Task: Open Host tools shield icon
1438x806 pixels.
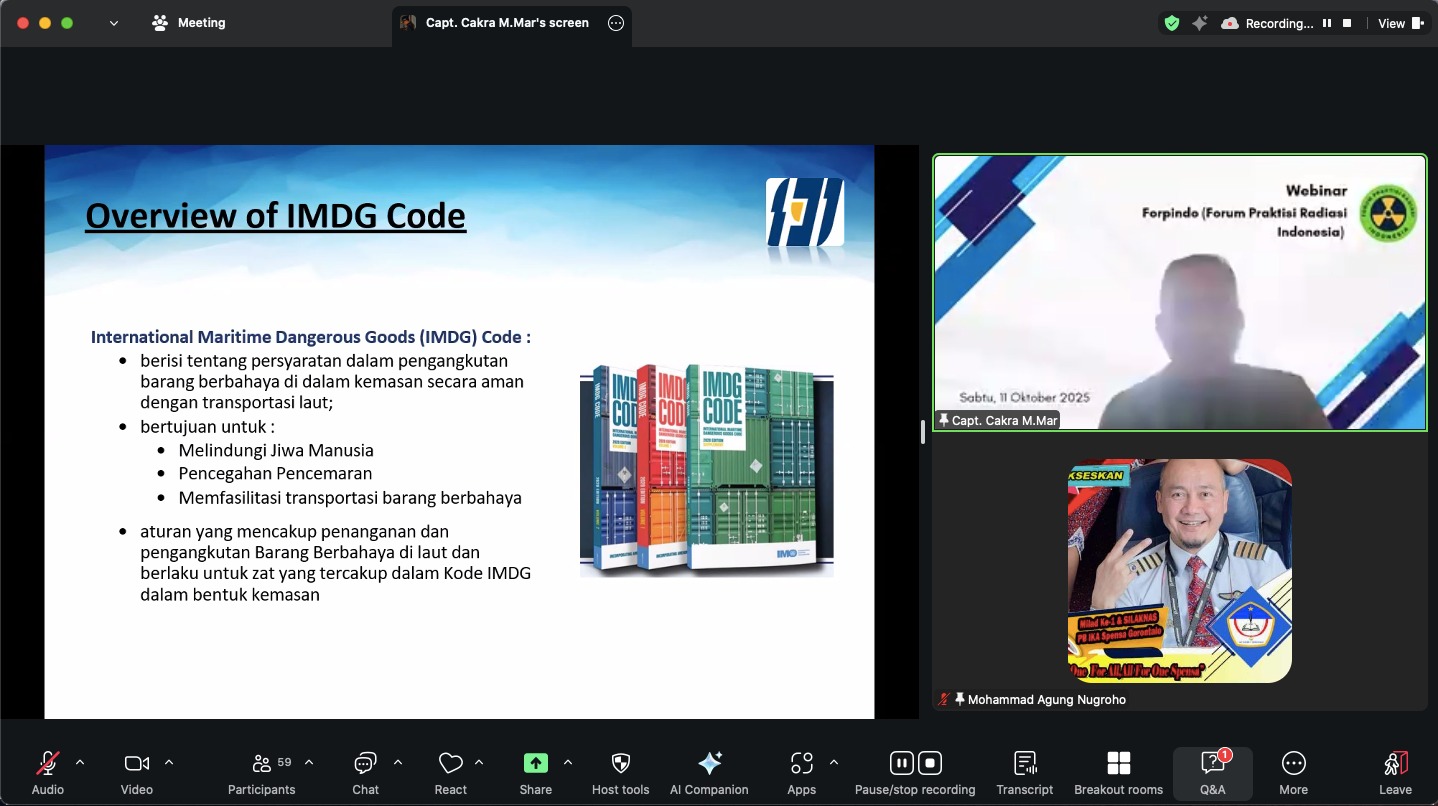Action: click(x=620, y=764)
